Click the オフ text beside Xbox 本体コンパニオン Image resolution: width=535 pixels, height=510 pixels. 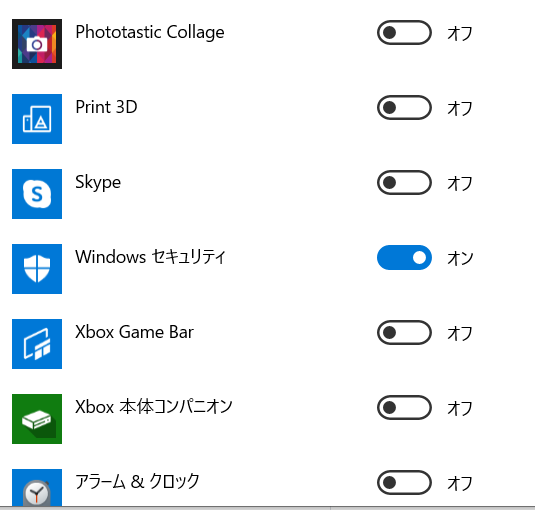pos(460,408)
